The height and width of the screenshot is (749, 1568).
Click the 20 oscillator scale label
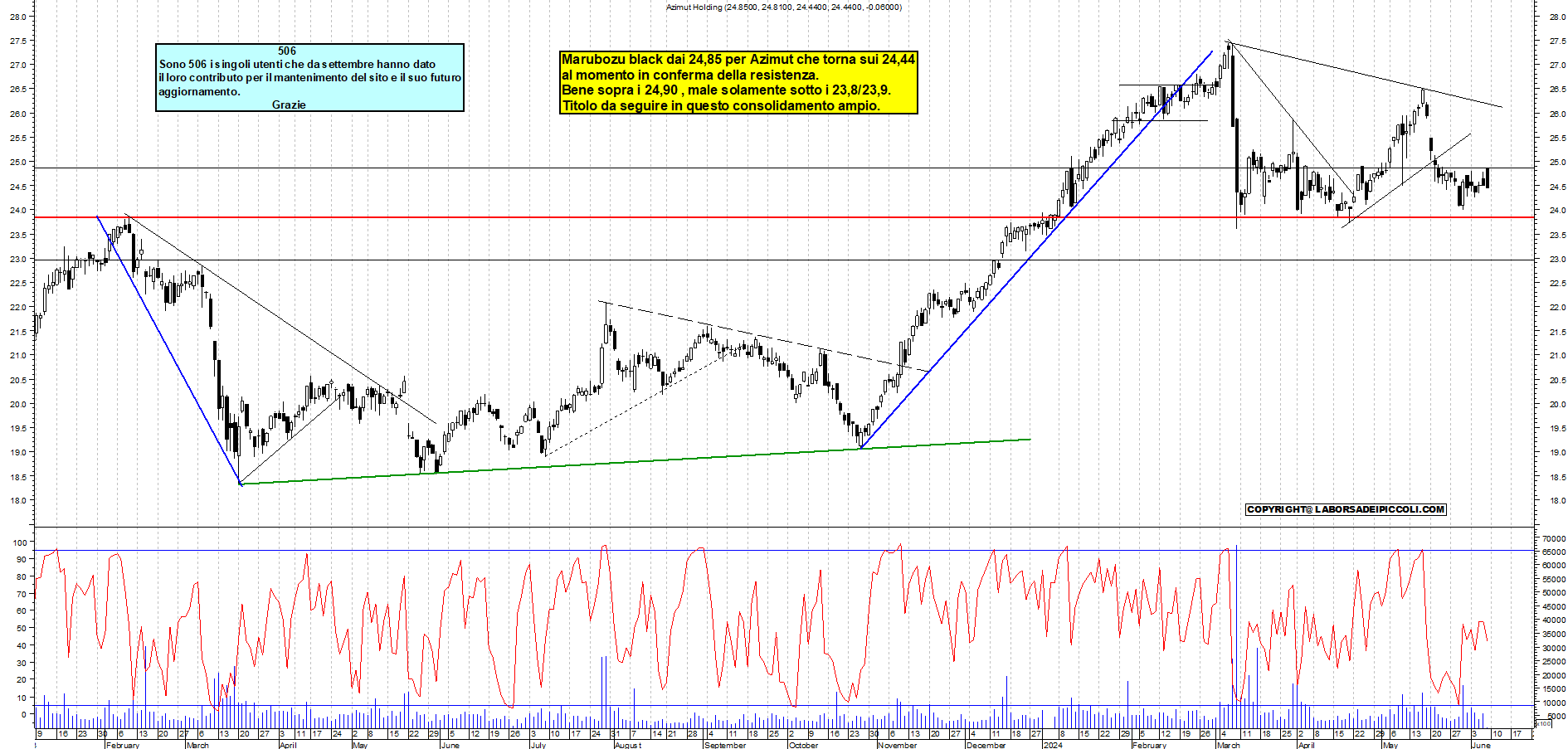[20, 679]
